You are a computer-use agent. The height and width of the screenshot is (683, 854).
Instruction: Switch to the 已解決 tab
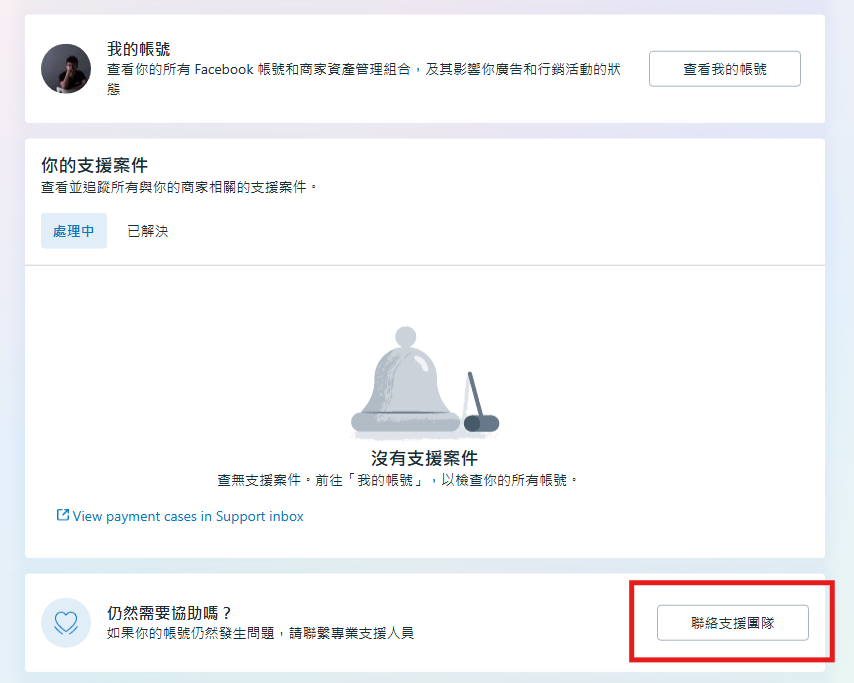click(147, 230)
